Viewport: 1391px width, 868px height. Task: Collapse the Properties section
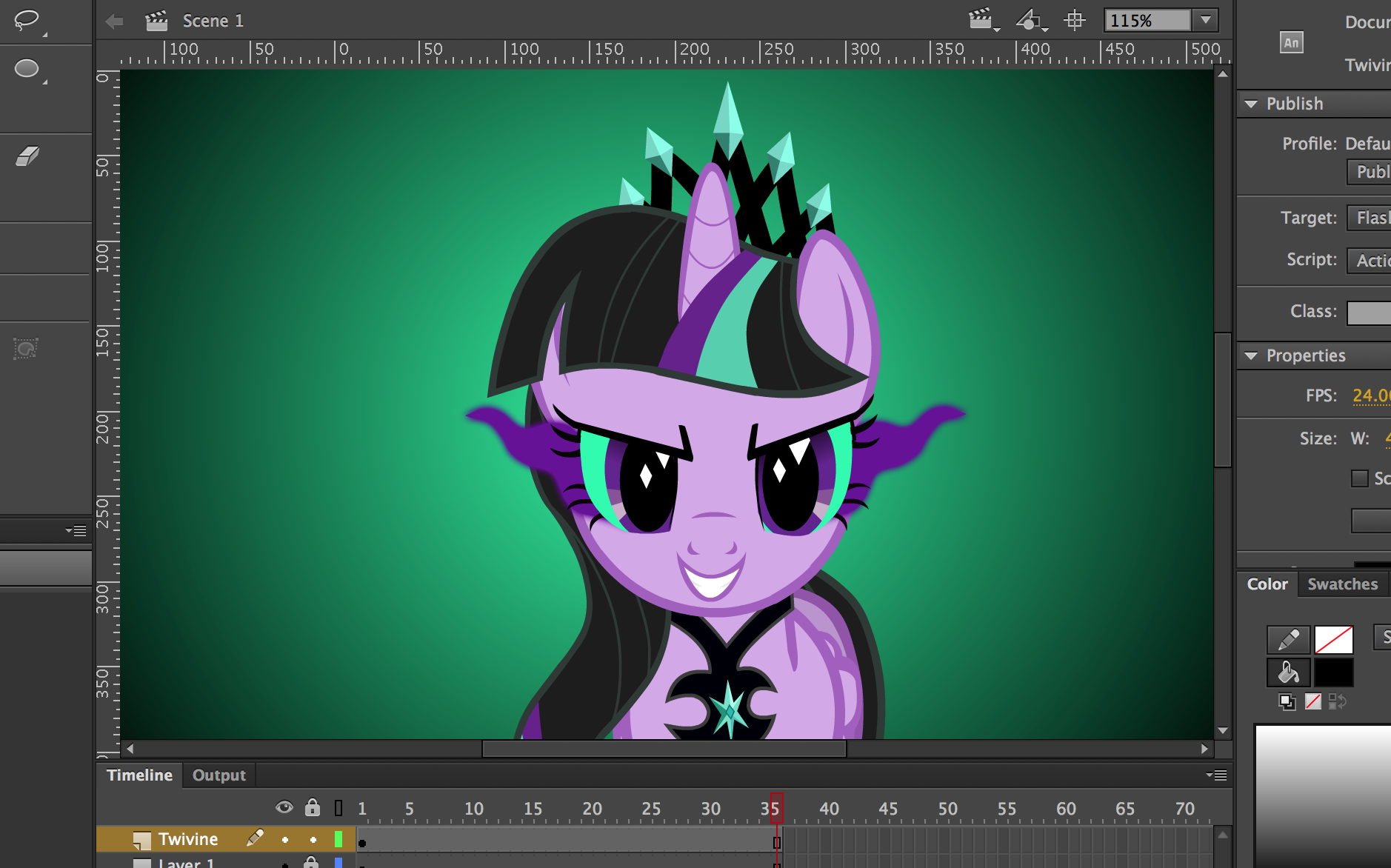tap(1252, 355)
